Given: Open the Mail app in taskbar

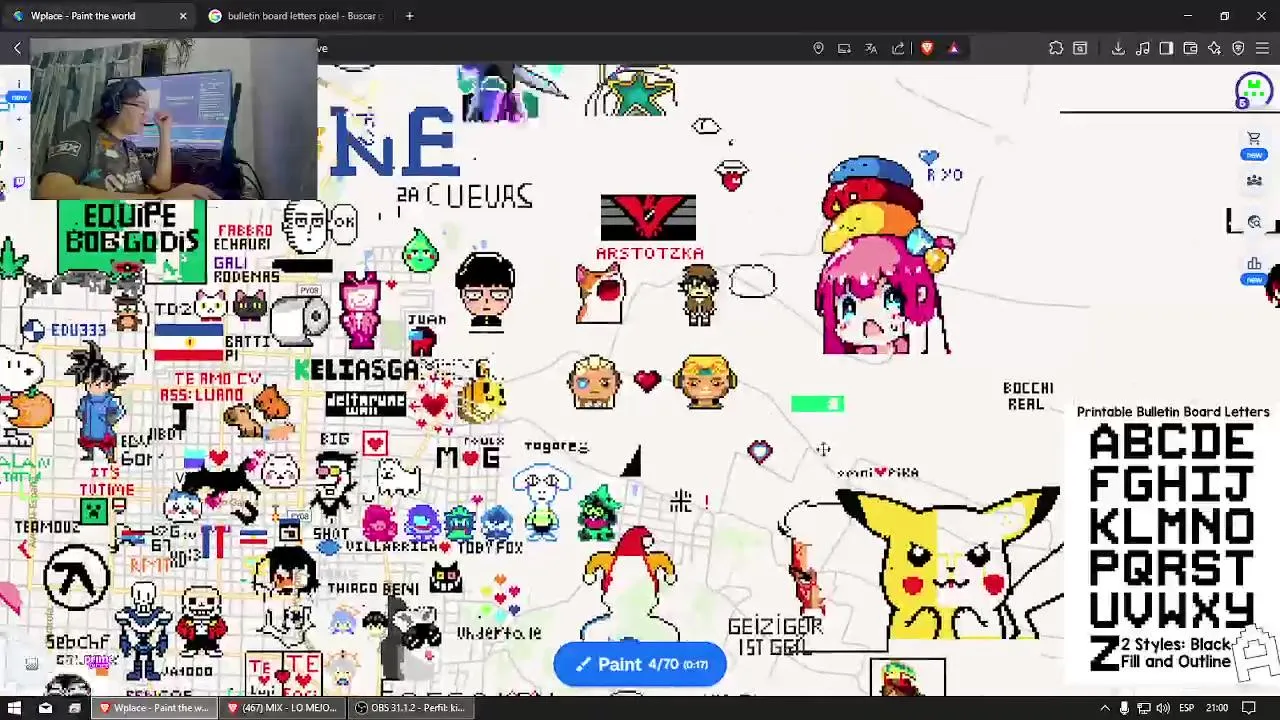Looking at the screenshot, I should (x=45, y=708).
